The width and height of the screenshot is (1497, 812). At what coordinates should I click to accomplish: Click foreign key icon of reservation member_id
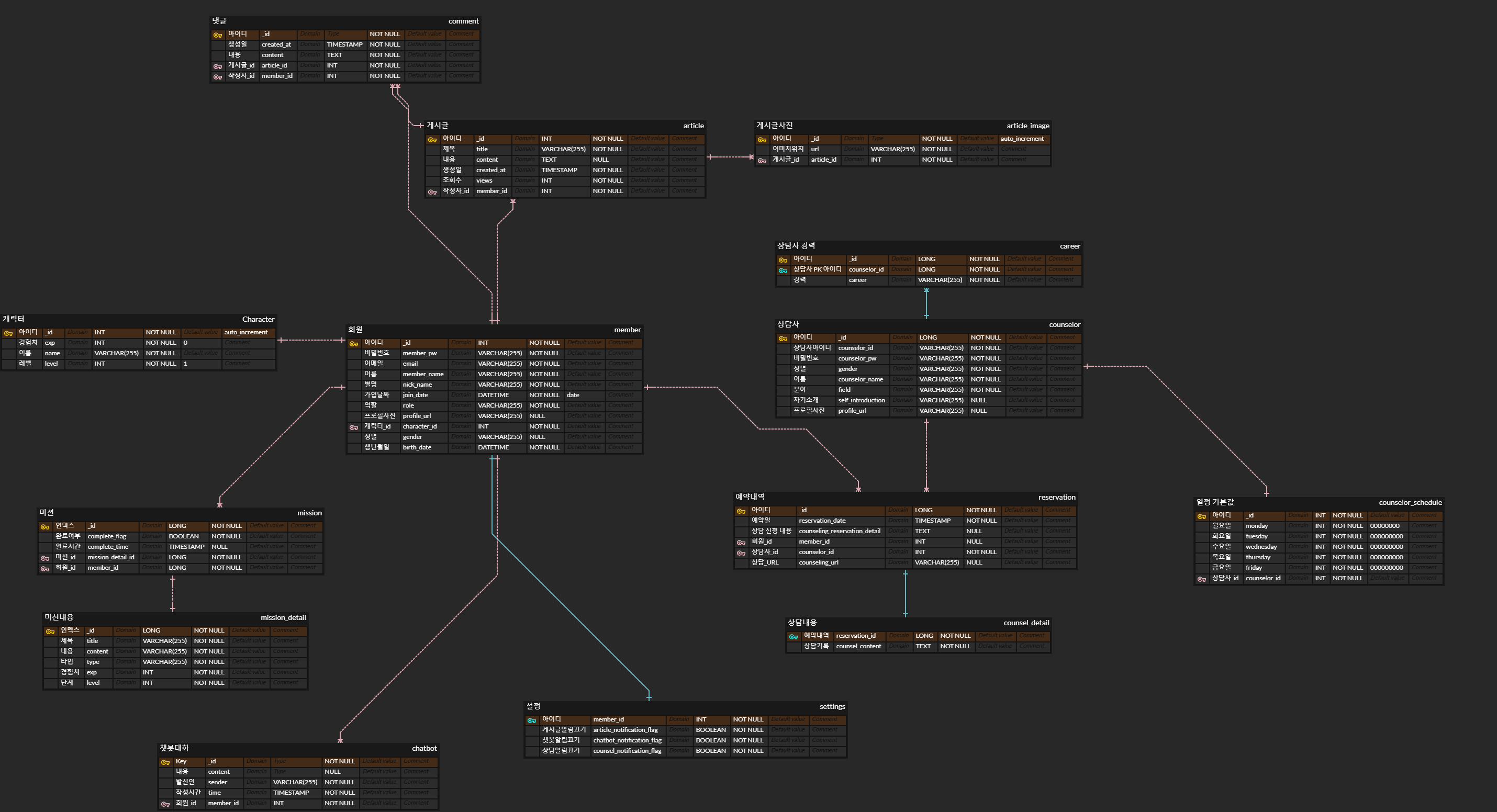(741, 542)
